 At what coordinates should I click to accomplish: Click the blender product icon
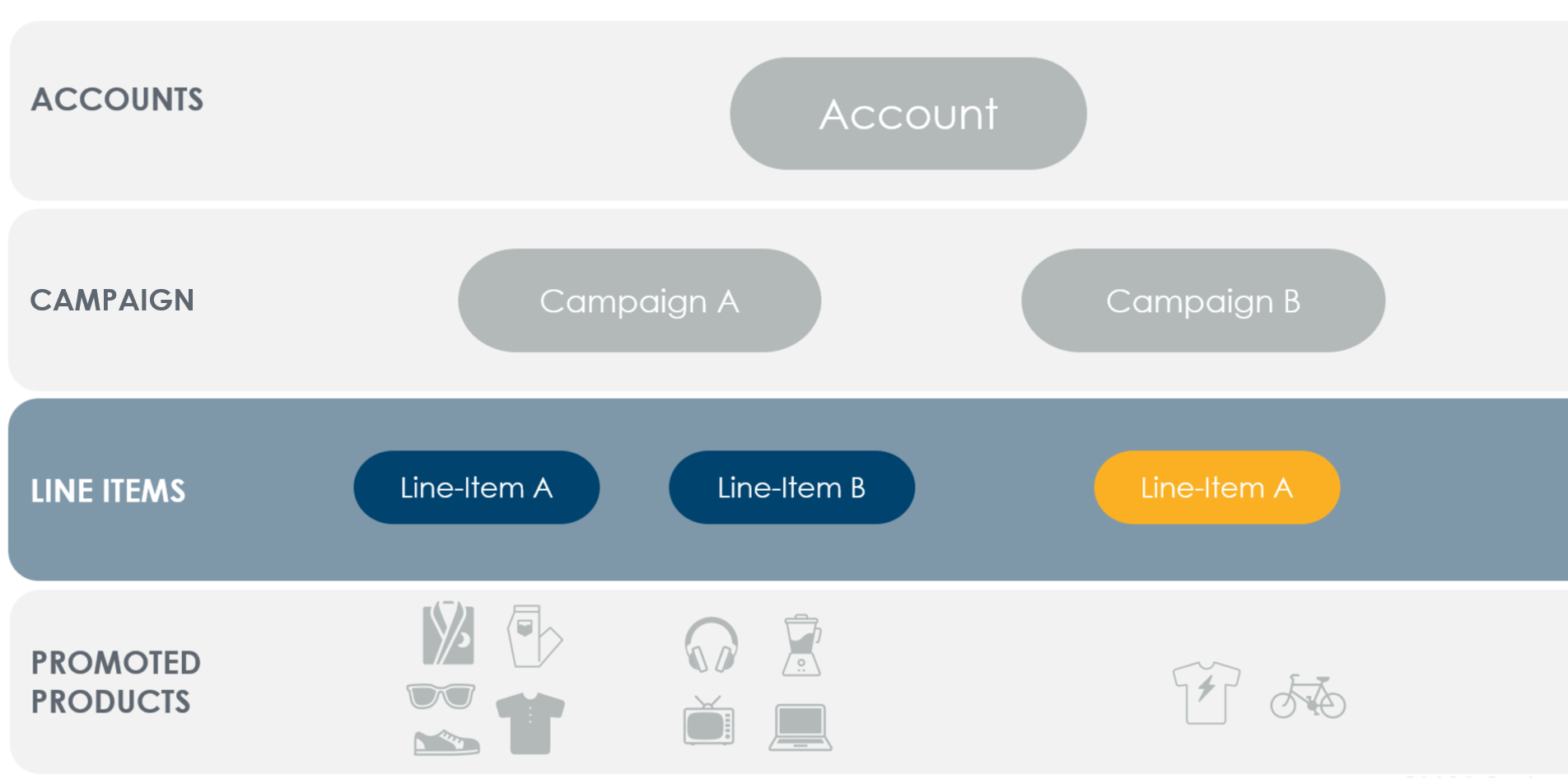(x=801, y=646)
